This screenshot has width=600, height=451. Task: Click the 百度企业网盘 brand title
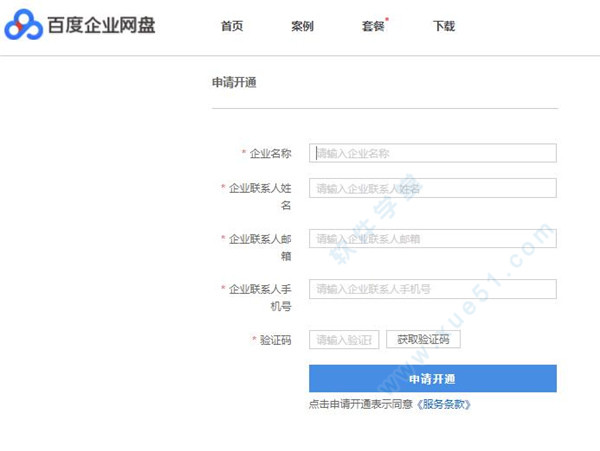pyautogui.click(x=101, y=25)
